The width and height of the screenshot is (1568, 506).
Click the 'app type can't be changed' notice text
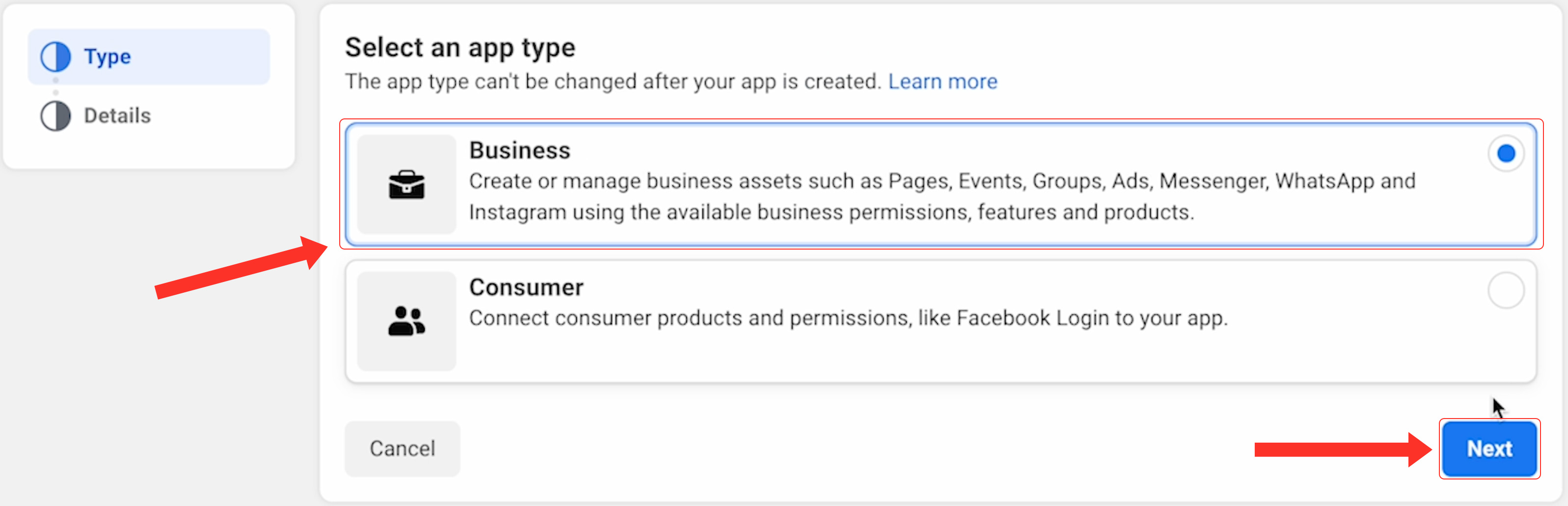(x=613, y=82)
